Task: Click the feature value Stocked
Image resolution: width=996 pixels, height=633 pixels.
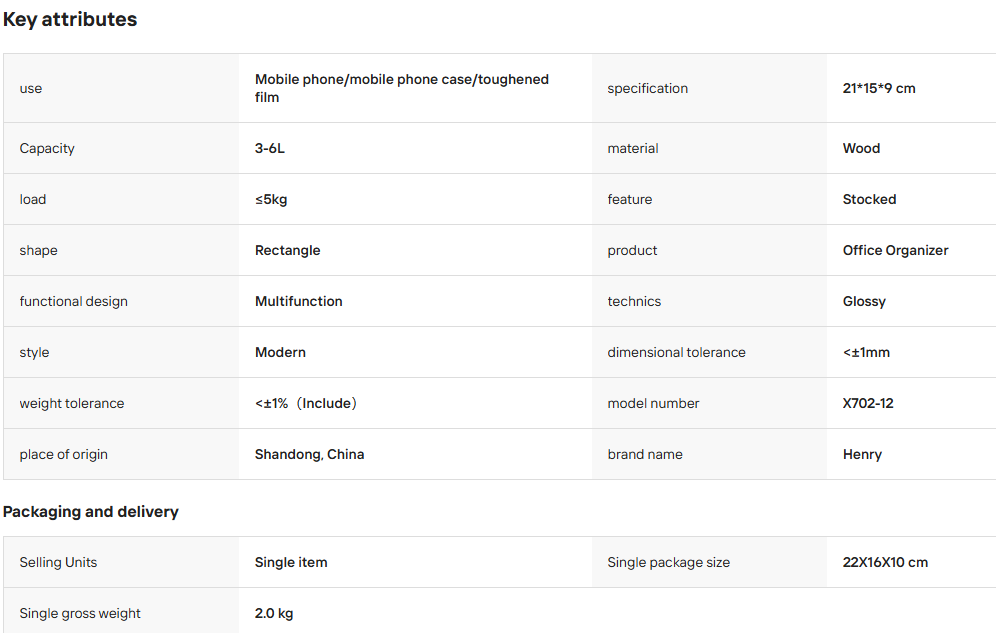Action: tap(869, 199)
